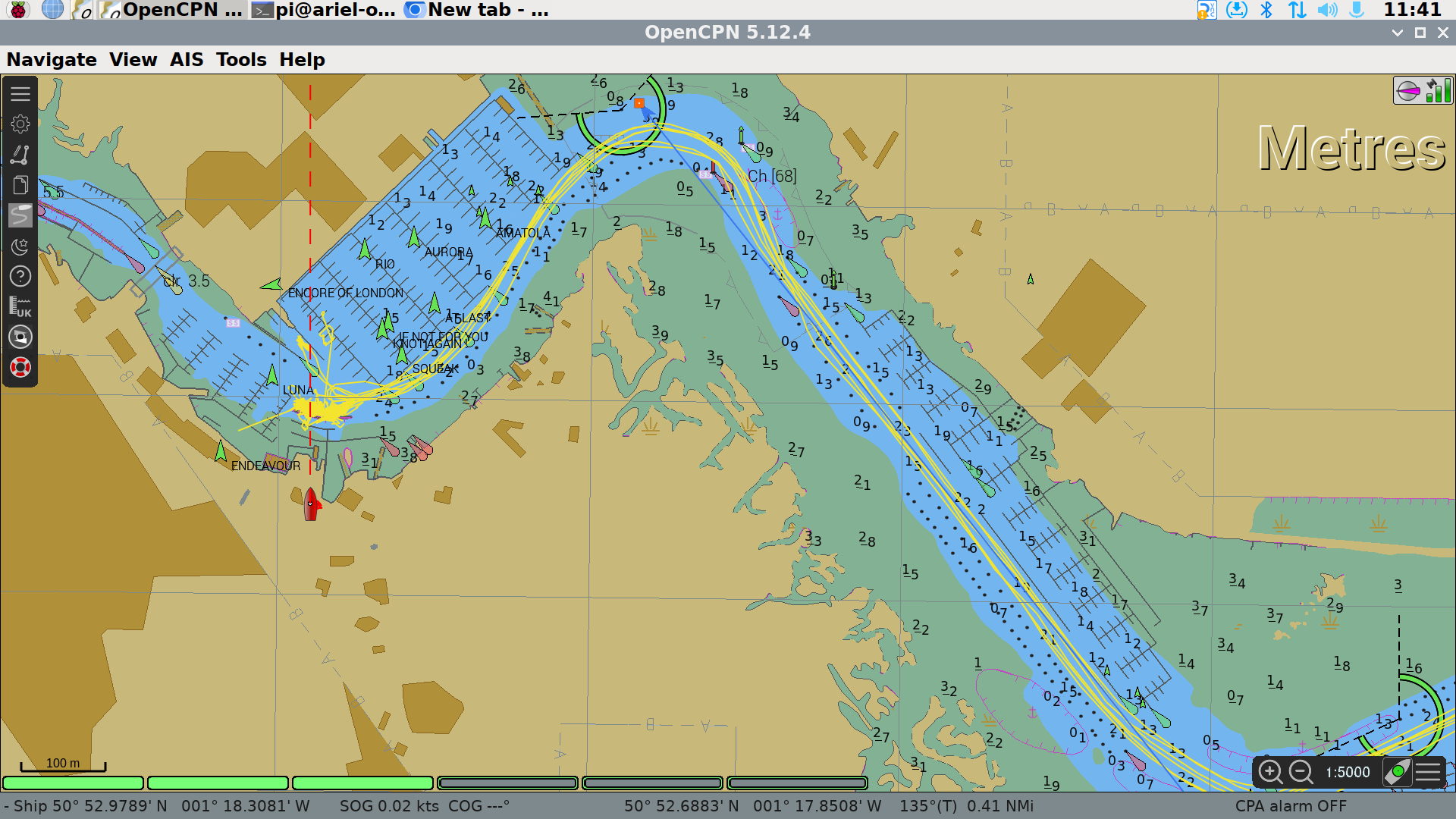Click the chart scale 1:5000 field
1456x819 pixels.
pos(1348,772)
